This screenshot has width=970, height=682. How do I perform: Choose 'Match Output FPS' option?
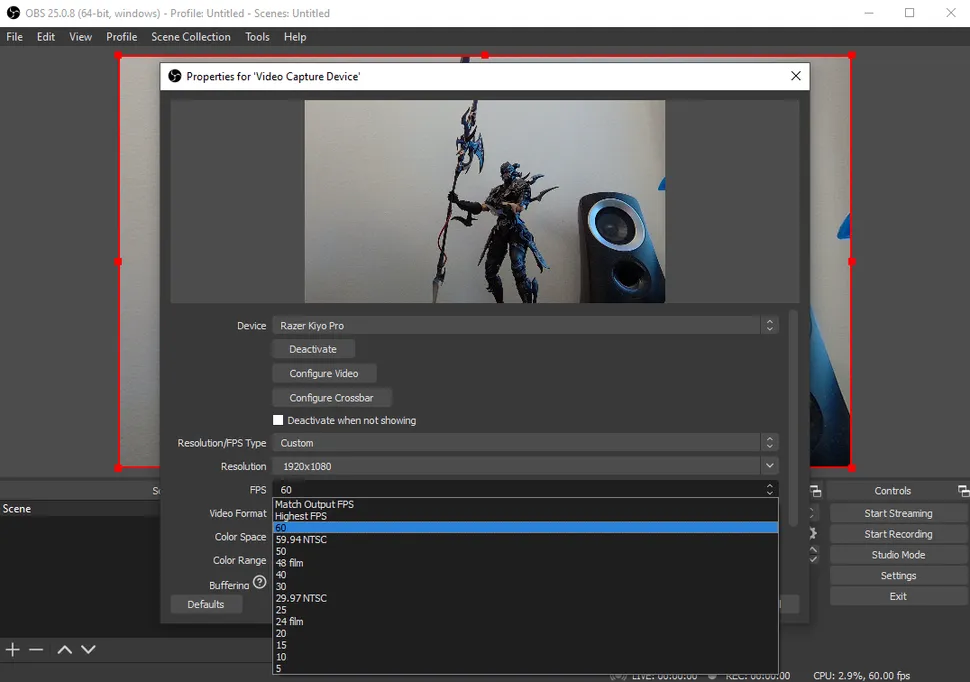click(x=315, y=505)
